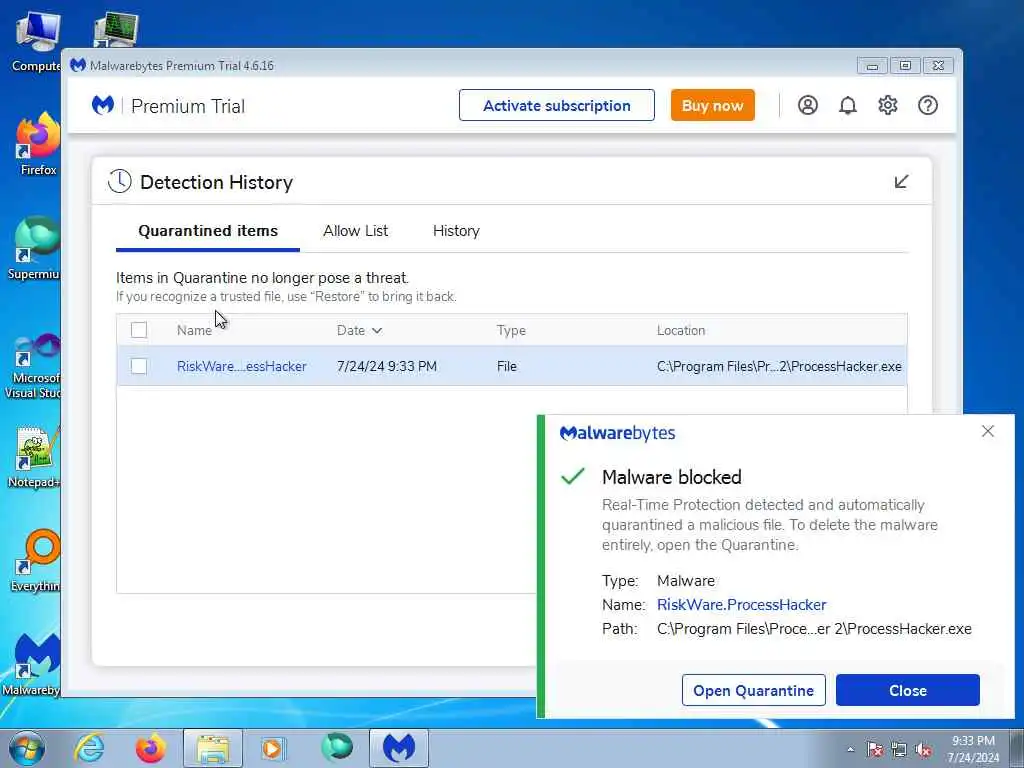The image size is (1024, 768).
Task: Click the taskbar clock showing 9:33 PM
Action: (973, 749)
